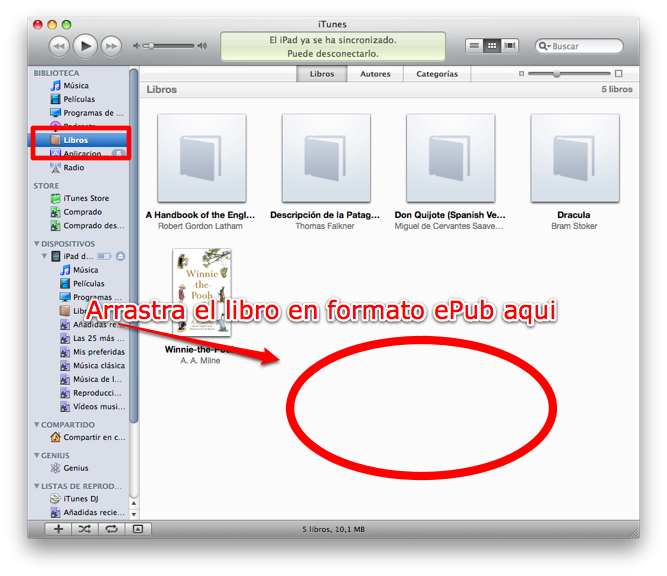This screenshot has height=576, width=667.
Task: Open Las 25 más playlist
Action: pyautogui.click(x=92, y=338)
